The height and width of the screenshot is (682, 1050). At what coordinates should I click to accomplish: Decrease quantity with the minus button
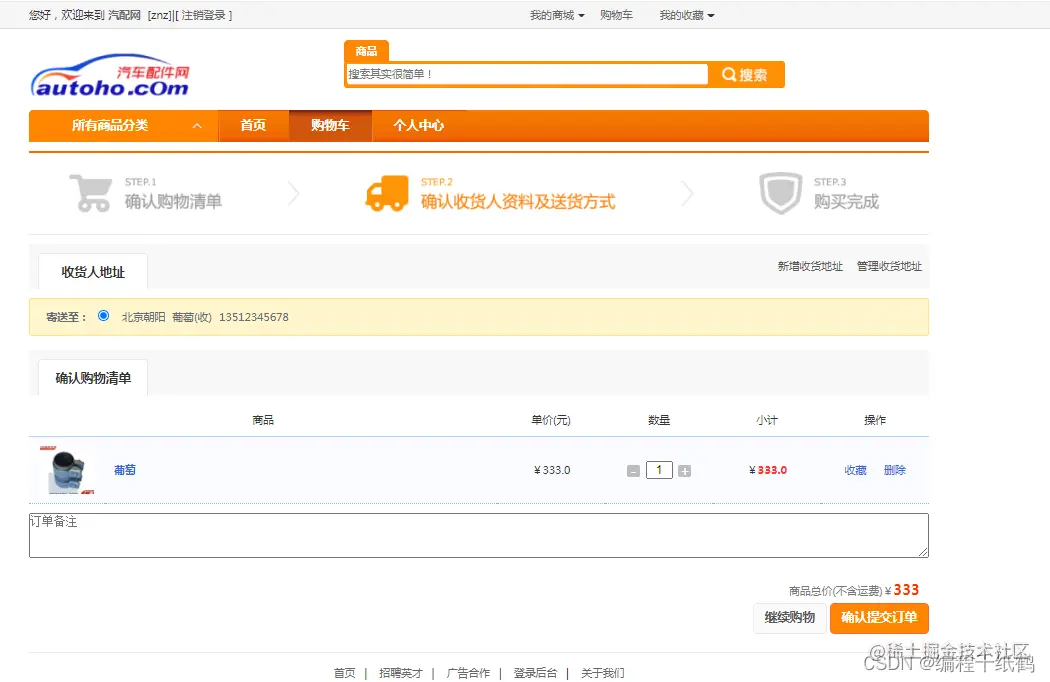[633, 471]
